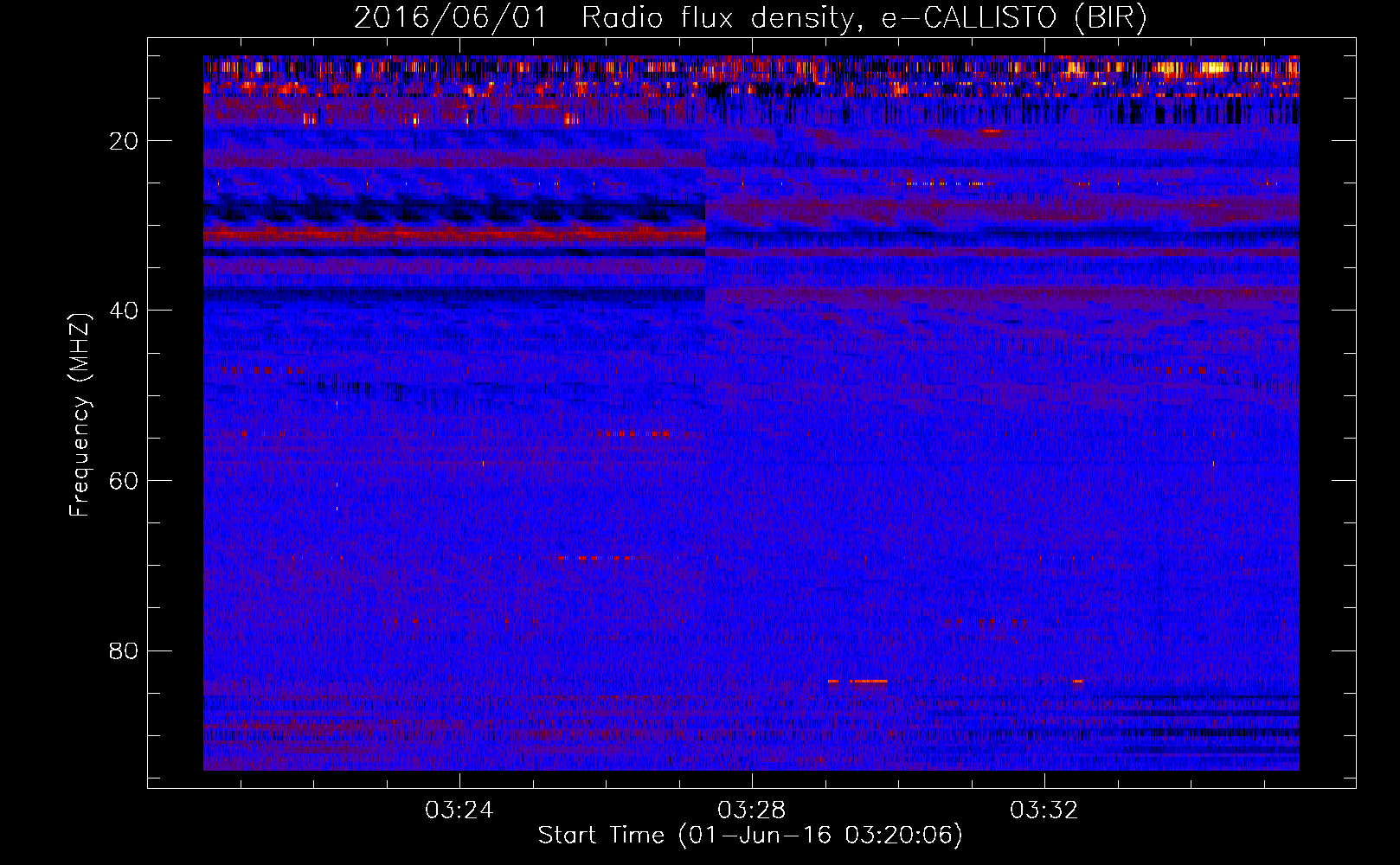Click the plot title '2016/06/01 Radio flux density, e-CALLISTO (BIR)'
Viewport: 1400px width, 865px height.
point(750,18)
